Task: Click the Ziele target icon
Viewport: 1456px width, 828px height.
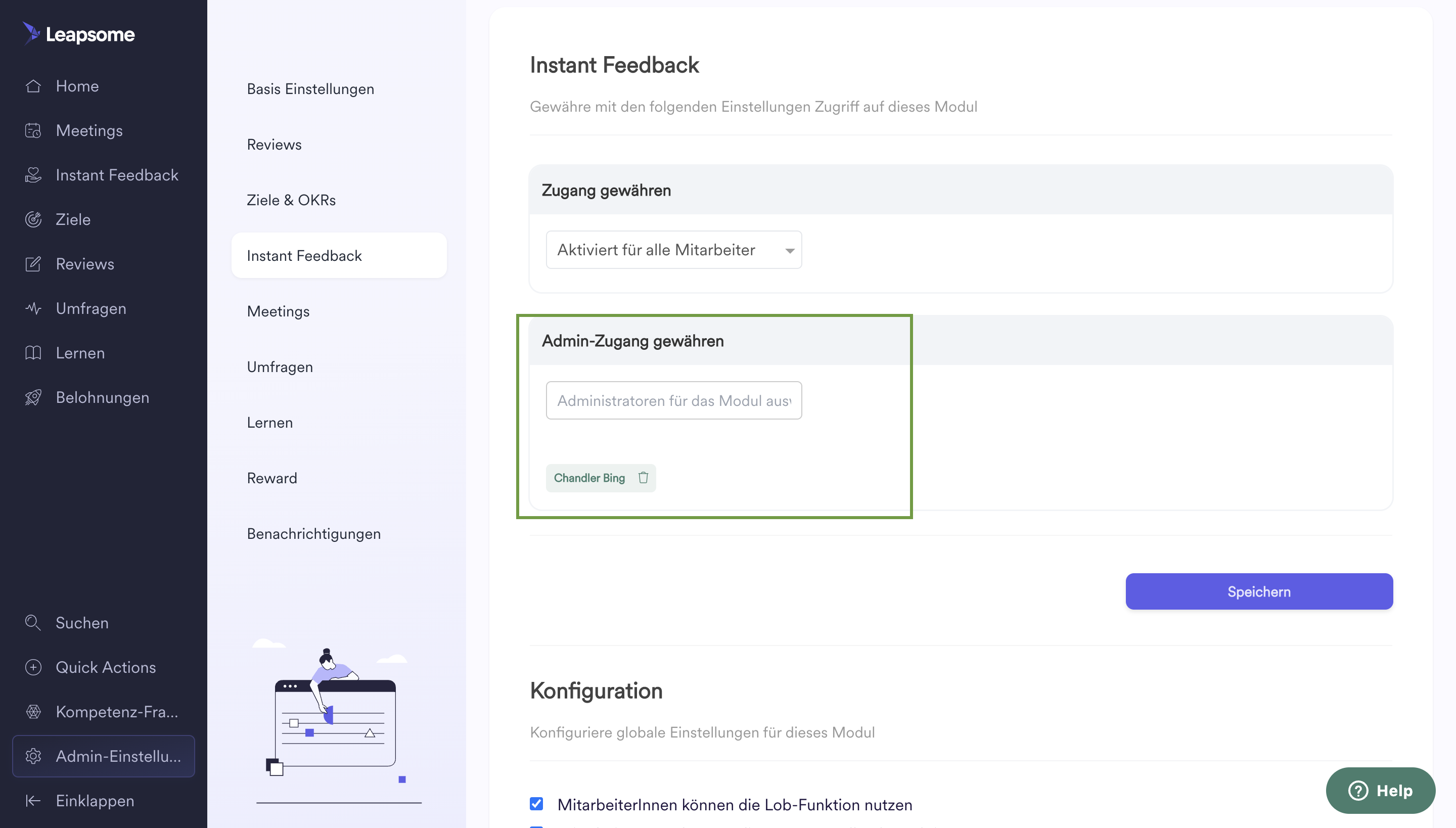Action: click(33, 219)
